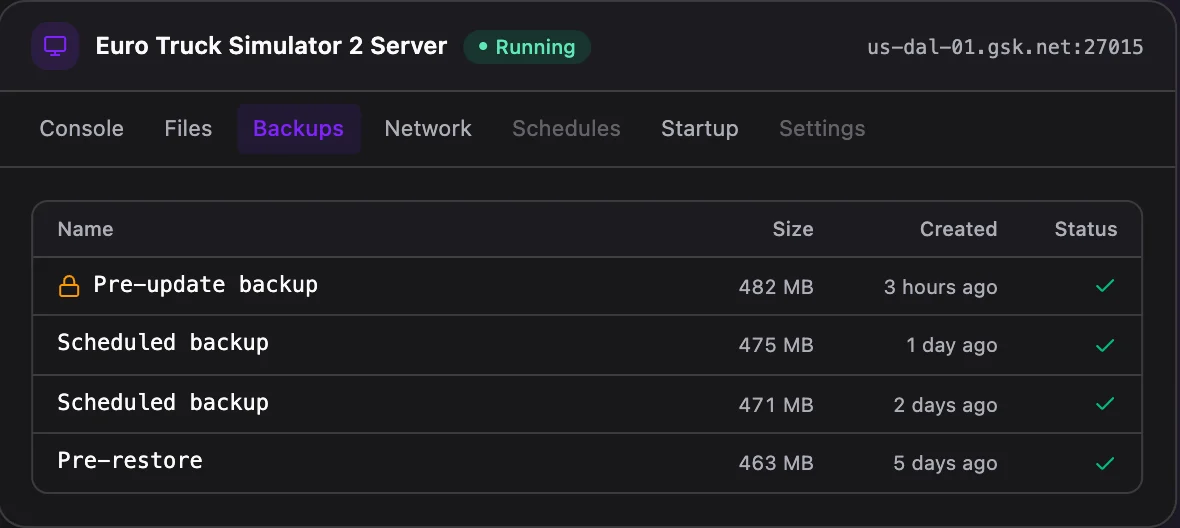The image size is (1180, 528).
Task: Open the Console tab
Action: point(81,129)
